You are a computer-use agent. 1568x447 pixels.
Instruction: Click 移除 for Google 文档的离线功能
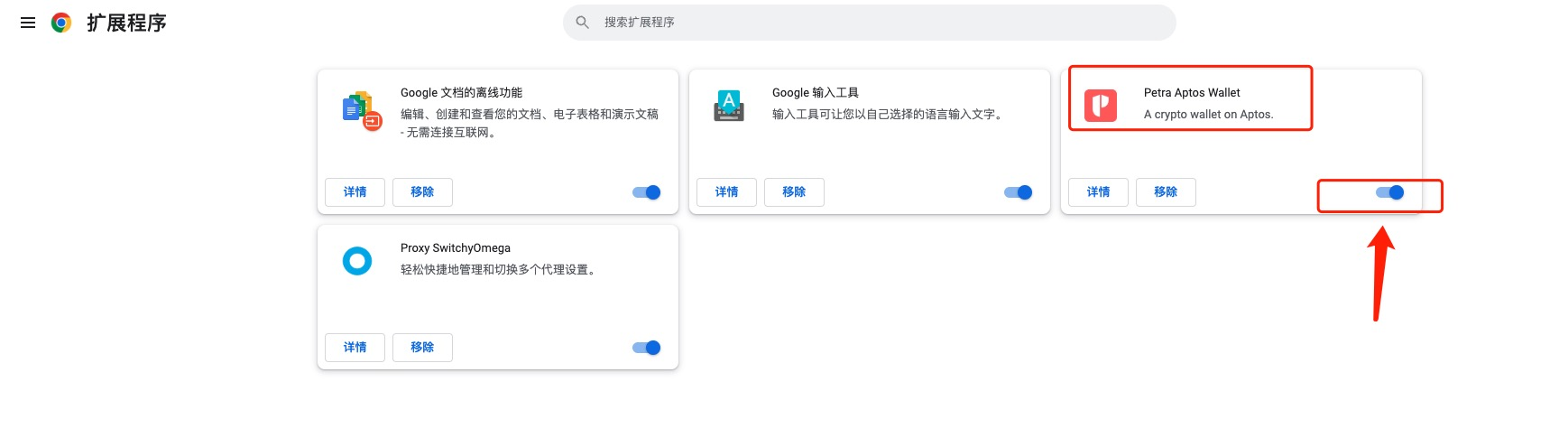coord(422,192)
